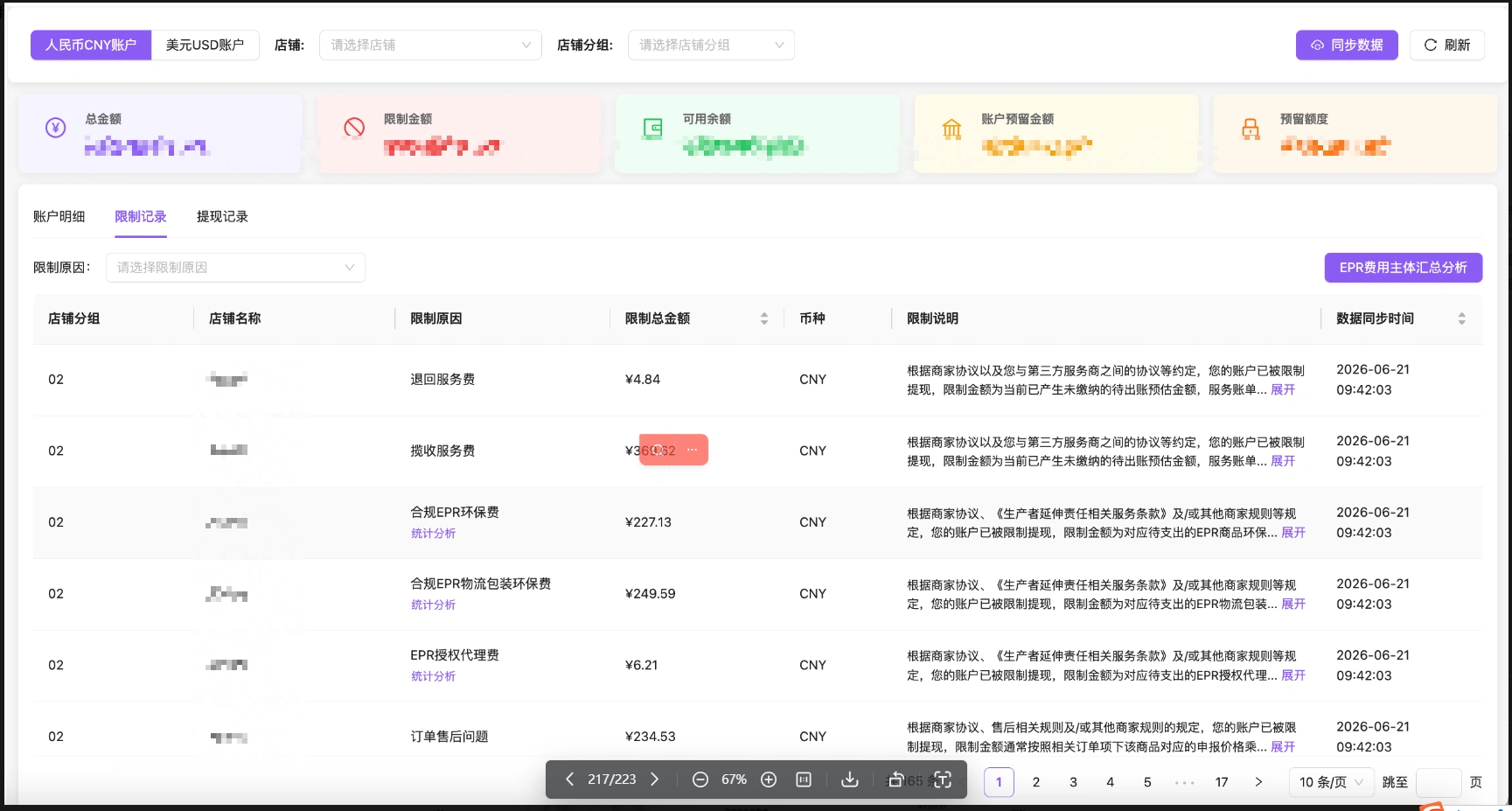The image size is (1512, 811).
Task: Expand 限制说明 for 订单售后问题 row
Action: click(x=1283, y=747)
